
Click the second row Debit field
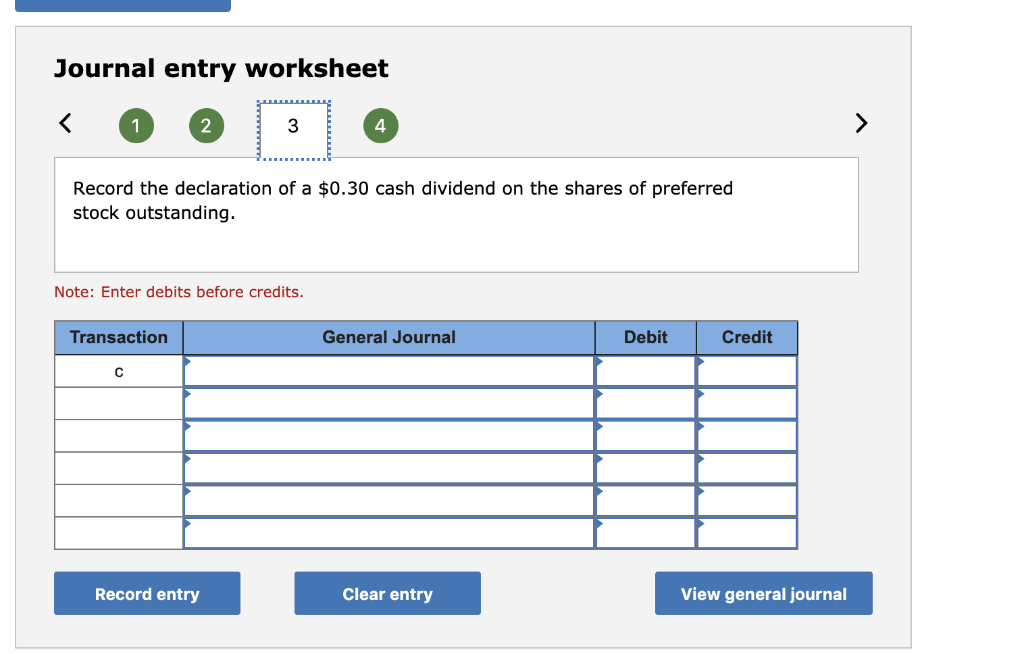point(645,403)
